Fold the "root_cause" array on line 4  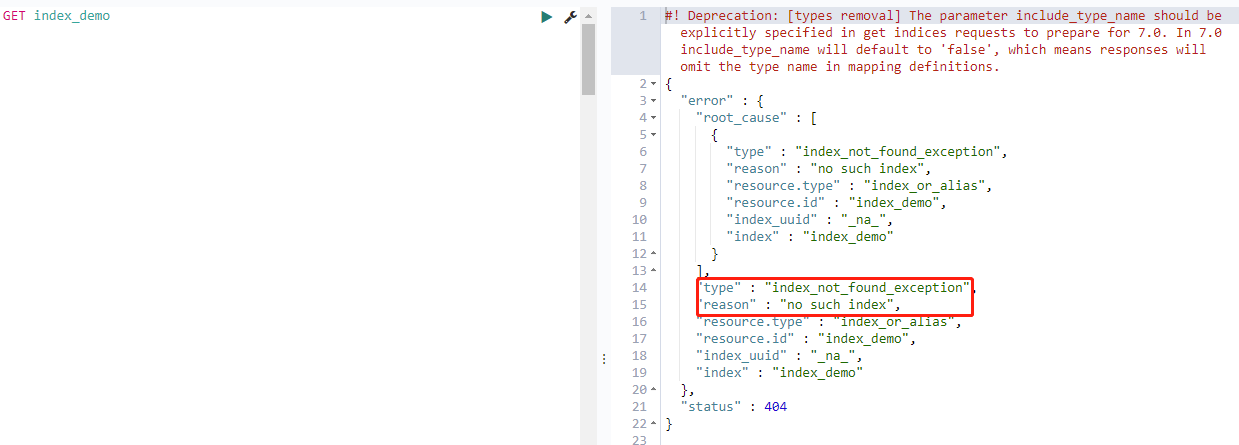(654, 118)
